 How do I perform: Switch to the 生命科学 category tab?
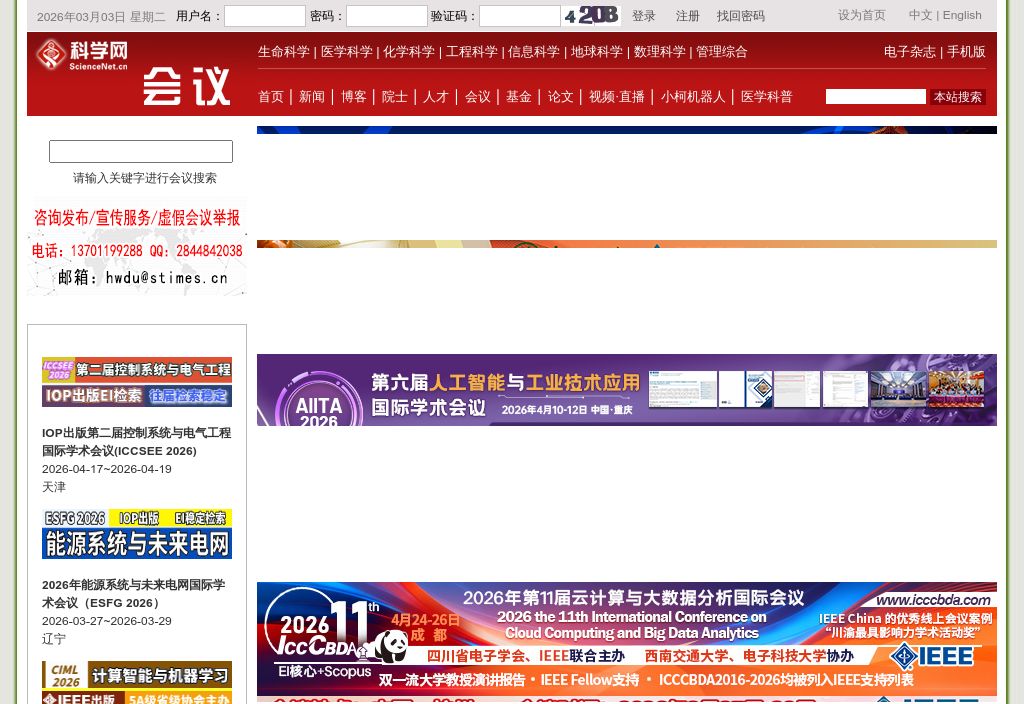pyautogui.click(x=283, y=51)
